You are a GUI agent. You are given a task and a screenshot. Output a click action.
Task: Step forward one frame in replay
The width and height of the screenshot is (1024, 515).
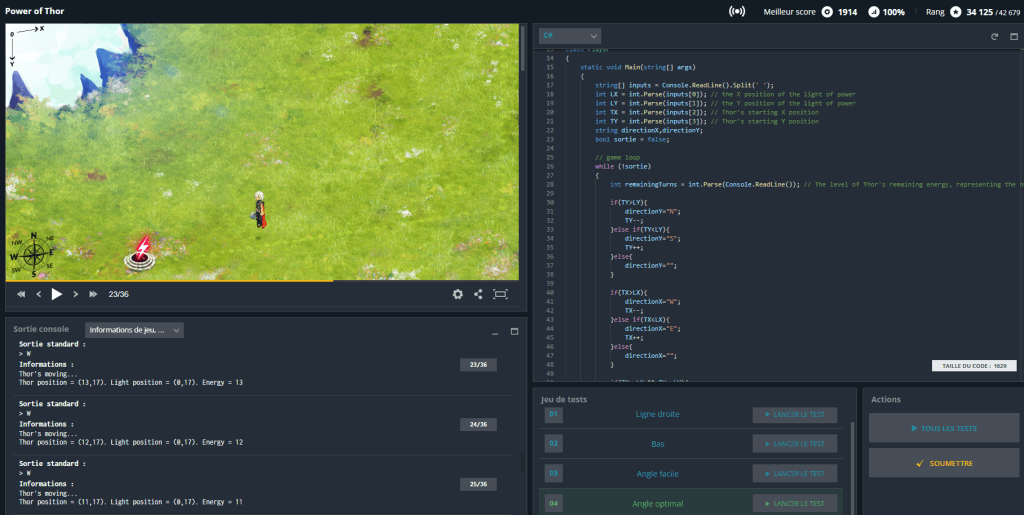click(75, 294)
